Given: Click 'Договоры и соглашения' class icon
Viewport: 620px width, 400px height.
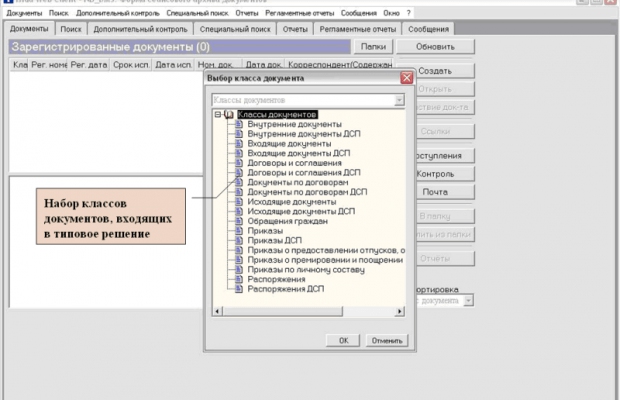Looking at the screenshot, I should pyautogui.click(x=240, y=163).
